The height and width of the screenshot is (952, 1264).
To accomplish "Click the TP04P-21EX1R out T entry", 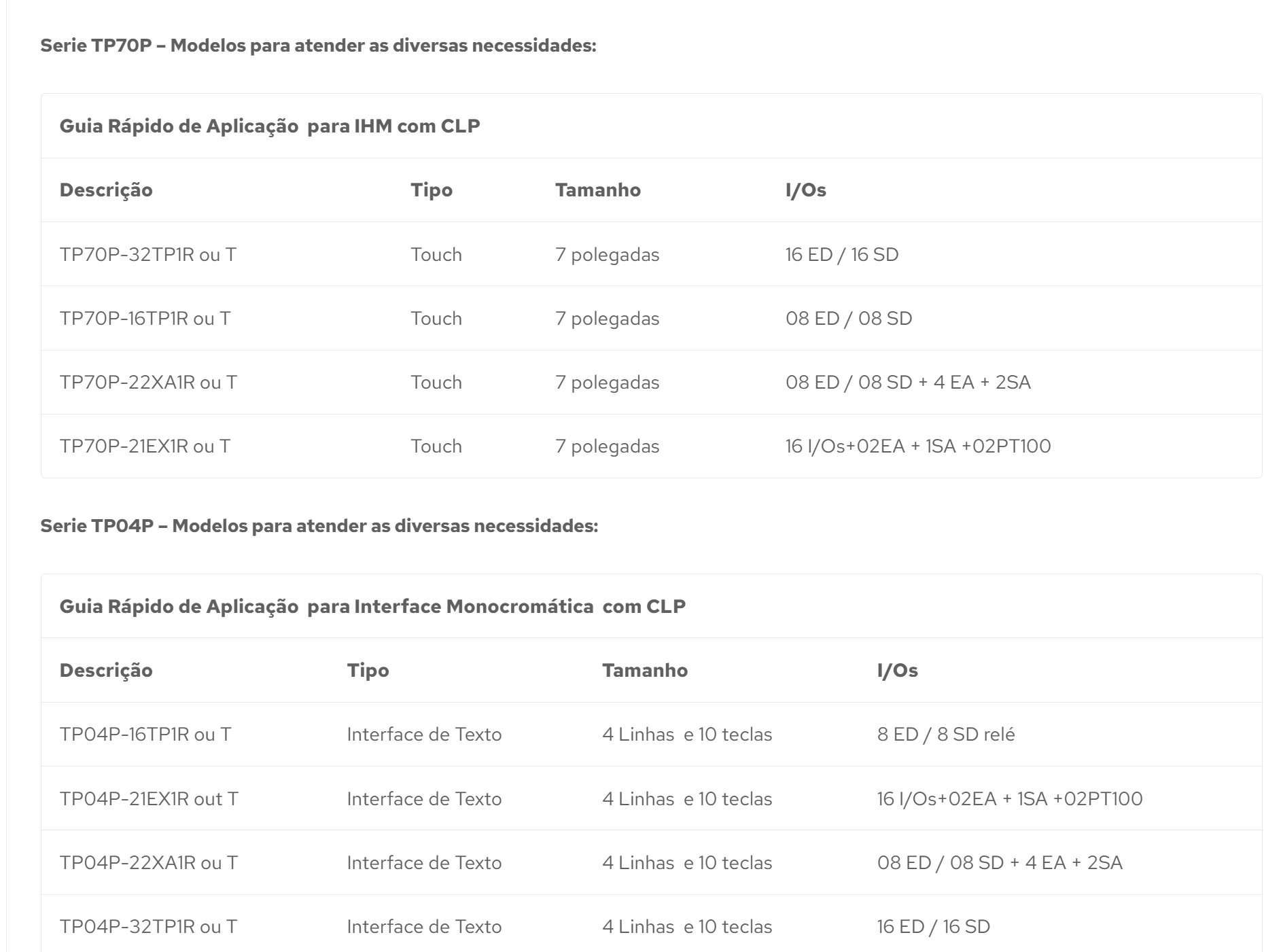I will point(149,799).
